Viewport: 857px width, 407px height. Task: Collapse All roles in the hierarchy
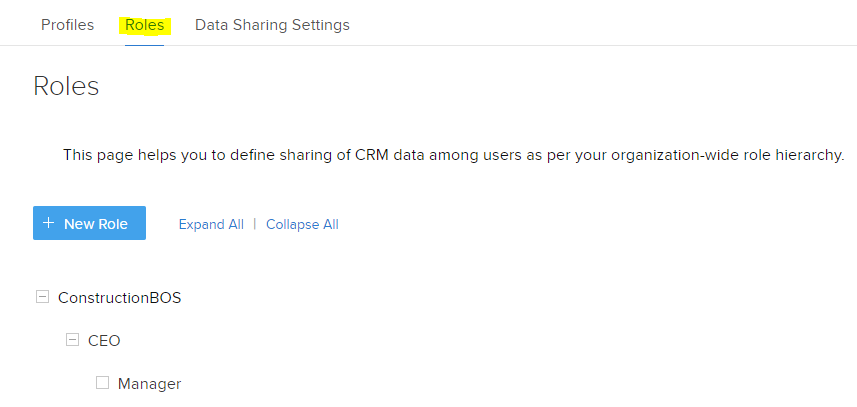[302, 225]
